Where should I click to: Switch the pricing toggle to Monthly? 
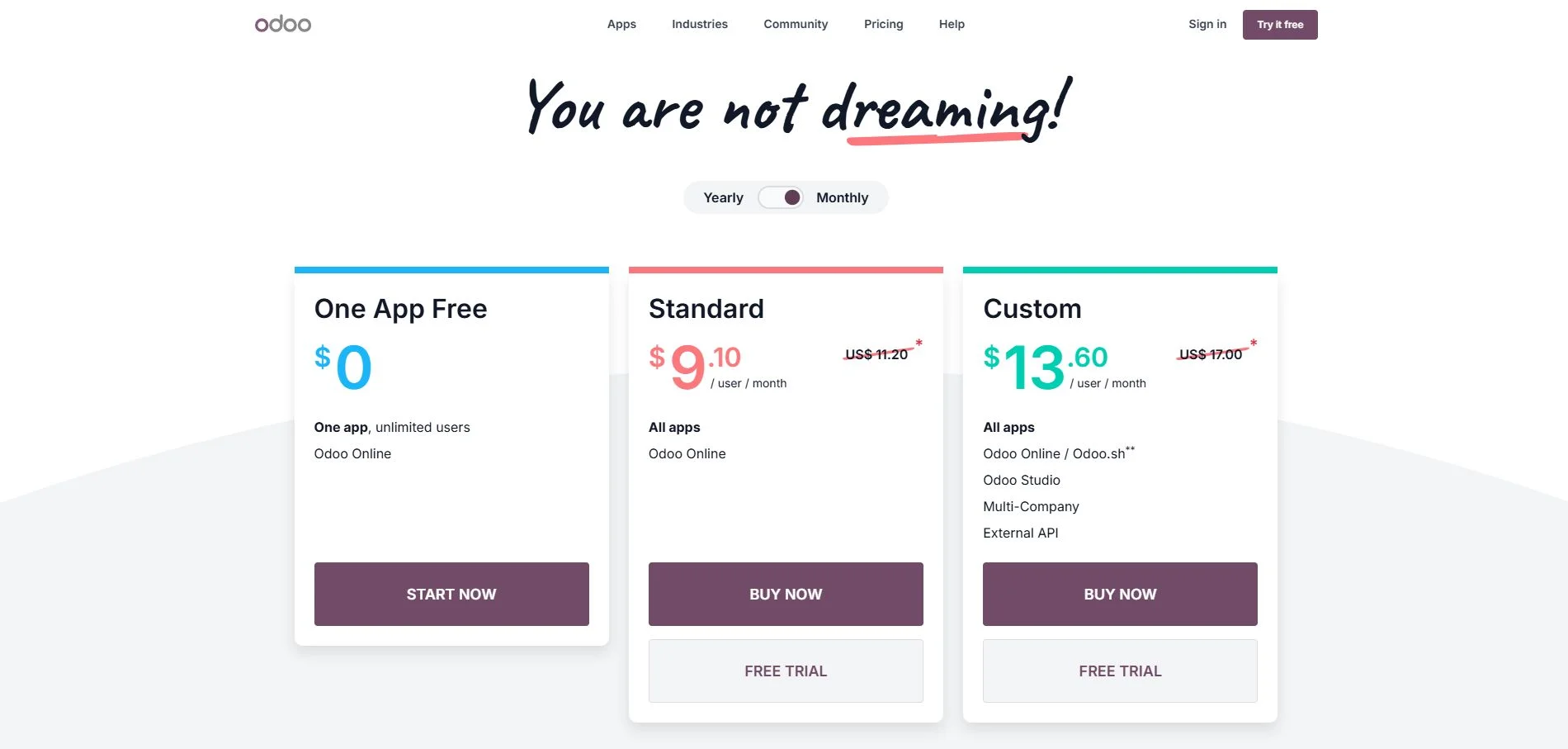click(x=842, y=197)
